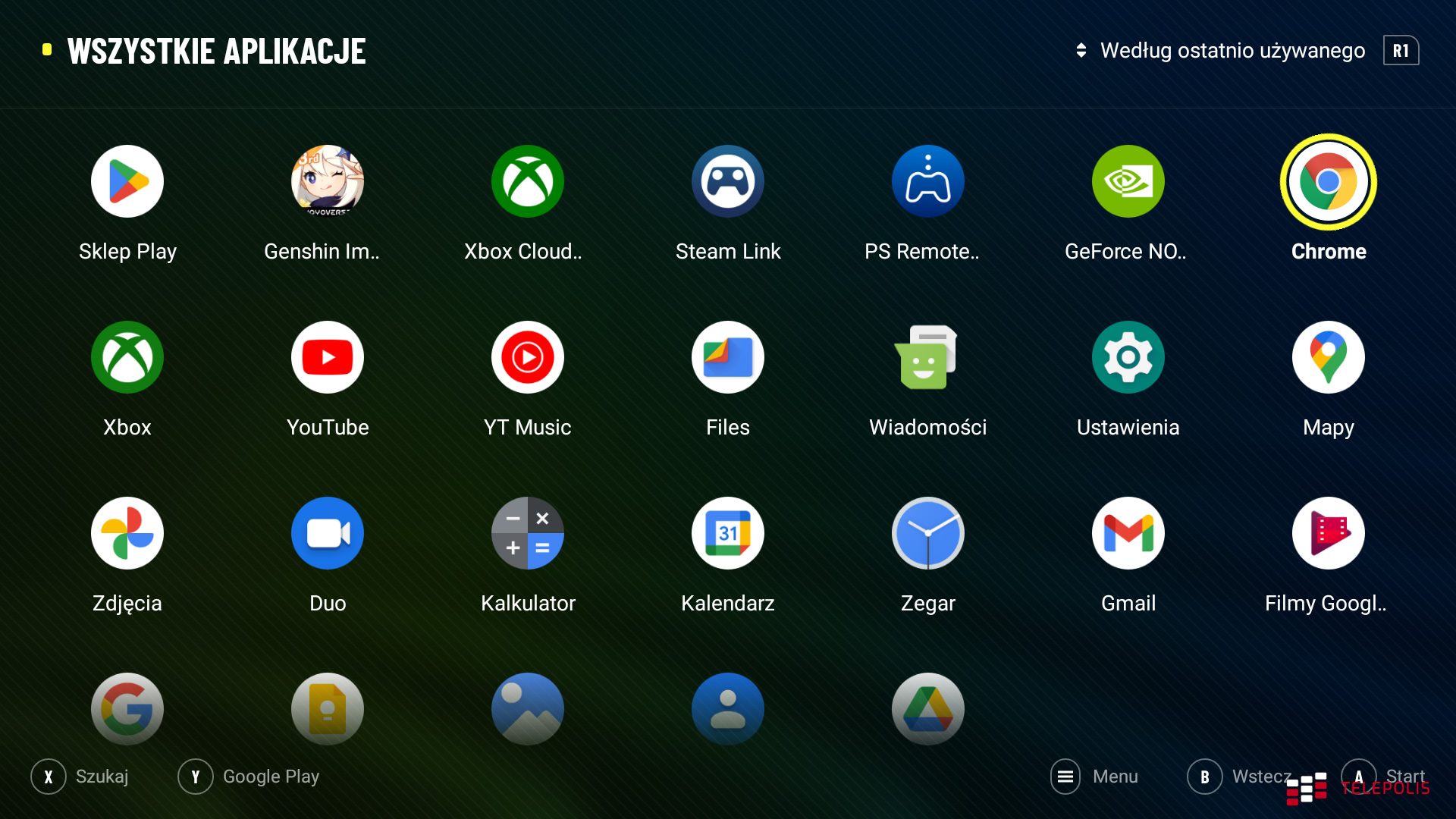Open Ustawienia settings gear
1456x819 pixels.
point(1128,358)
